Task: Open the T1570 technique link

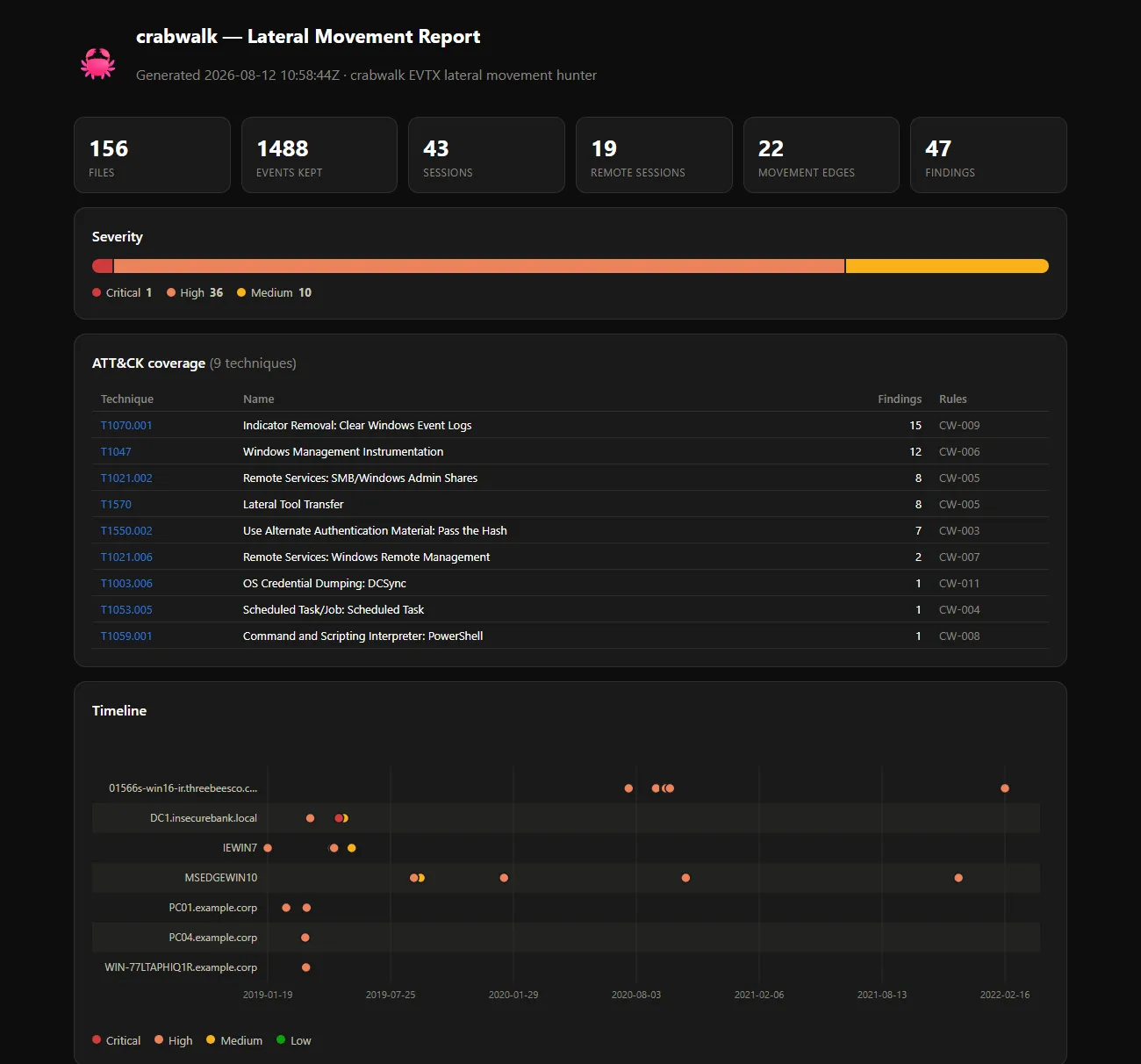Action: (116, 505)
